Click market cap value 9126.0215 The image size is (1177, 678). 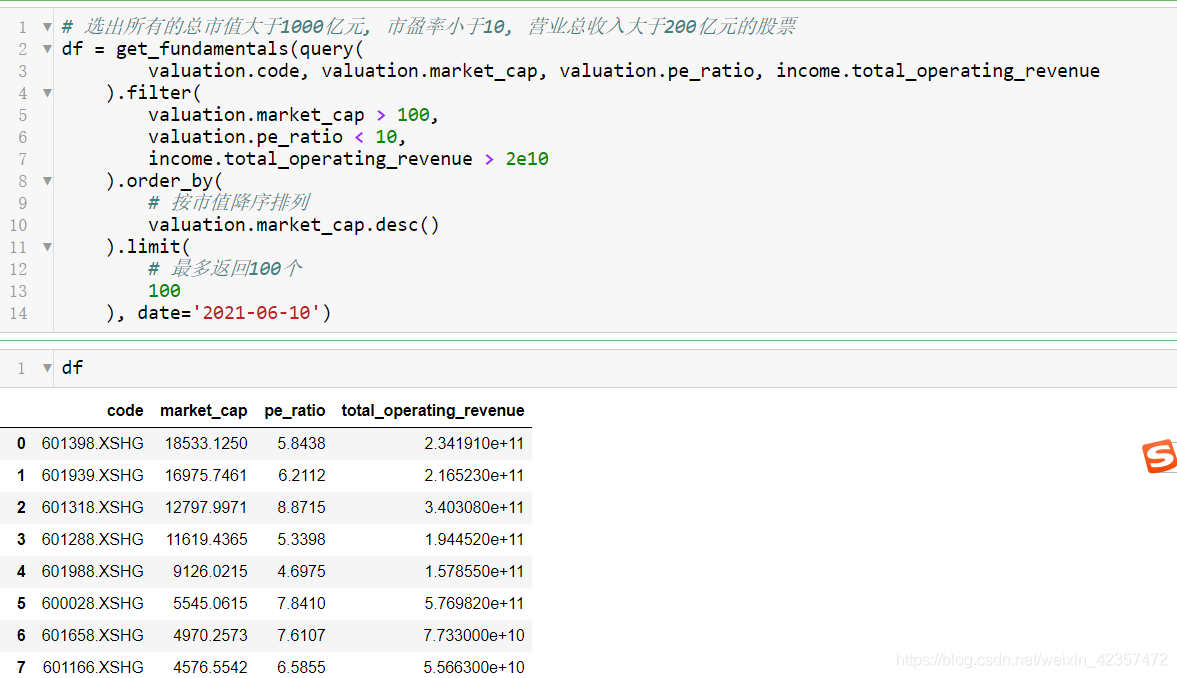click(x=210, y=571)
